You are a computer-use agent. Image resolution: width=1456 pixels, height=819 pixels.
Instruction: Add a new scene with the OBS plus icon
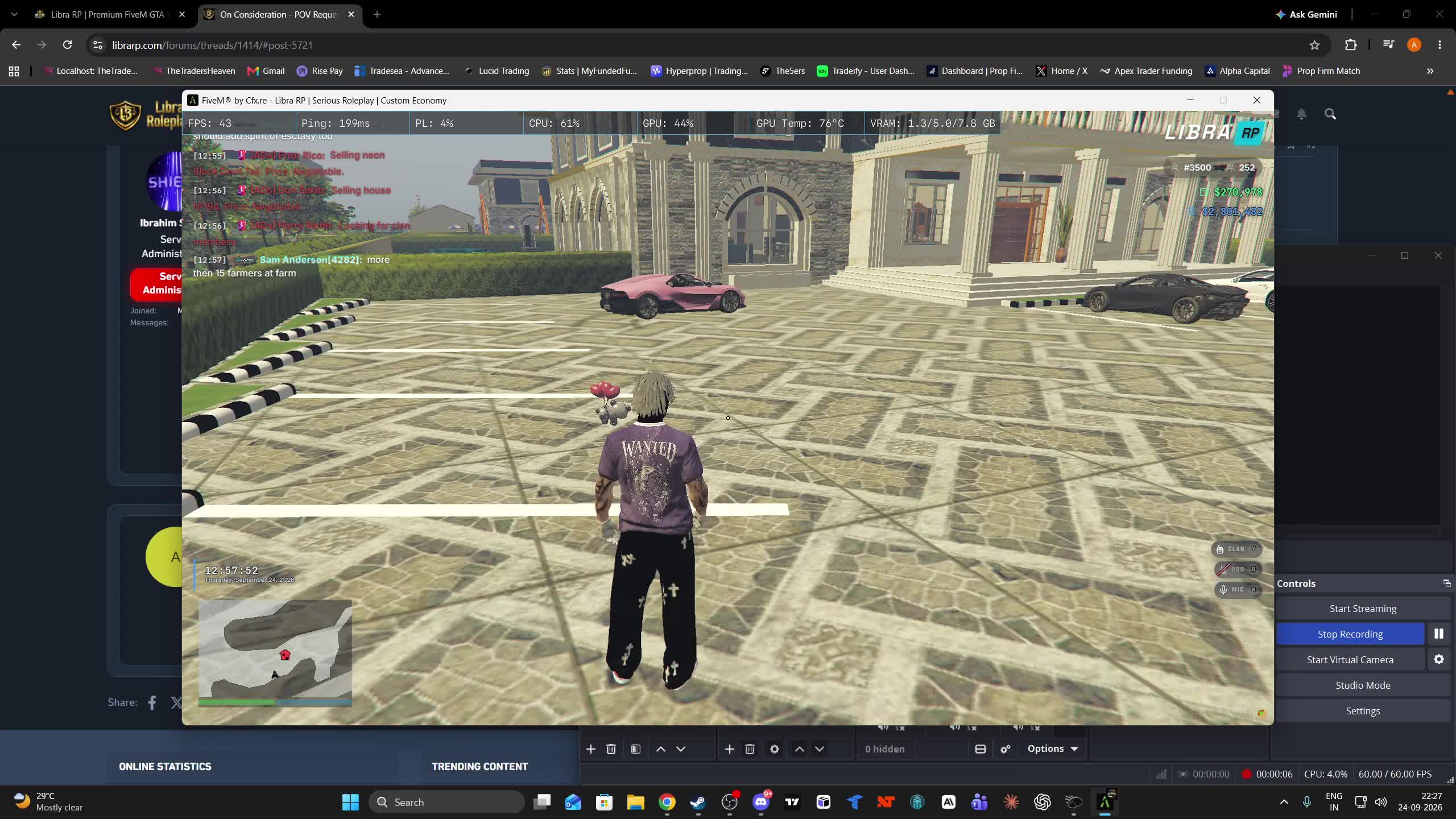591,749
